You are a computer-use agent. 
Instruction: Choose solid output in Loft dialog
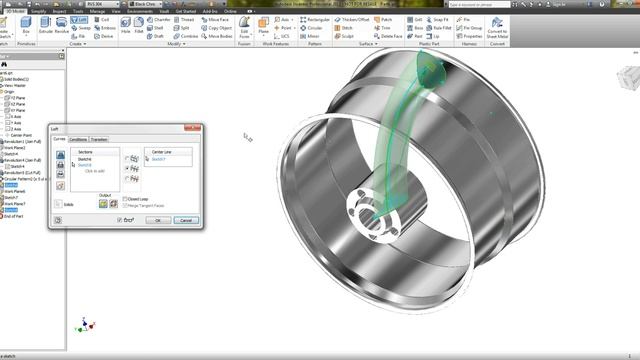tap(103, 203)
